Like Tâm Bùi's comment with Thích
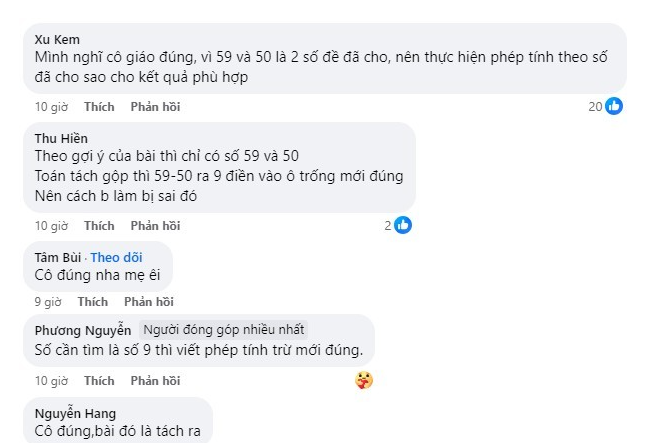The width and height of the screenshot is (659, 443). point(93,302)
